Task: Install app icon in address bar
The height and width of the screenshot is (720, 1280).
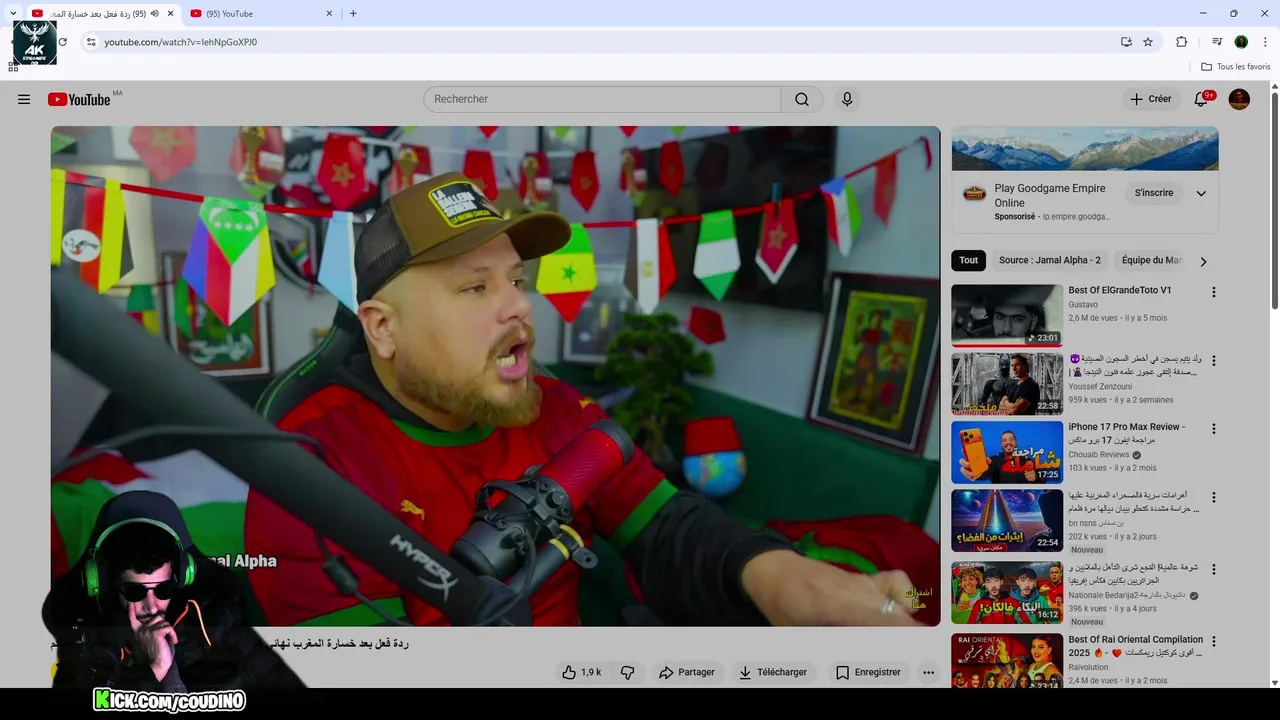Action: pos(1126,42)
